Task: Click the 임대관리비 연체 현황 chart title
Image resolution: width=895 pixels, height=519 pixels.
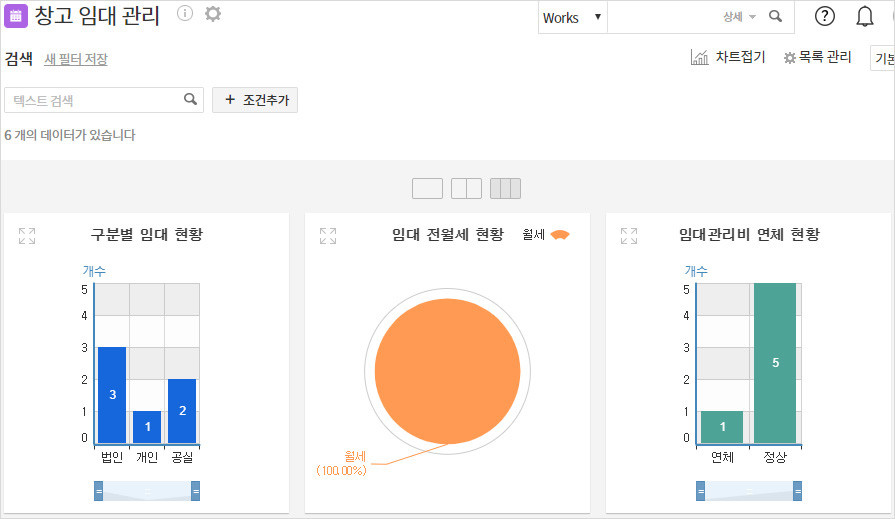Action: [749, 234]
